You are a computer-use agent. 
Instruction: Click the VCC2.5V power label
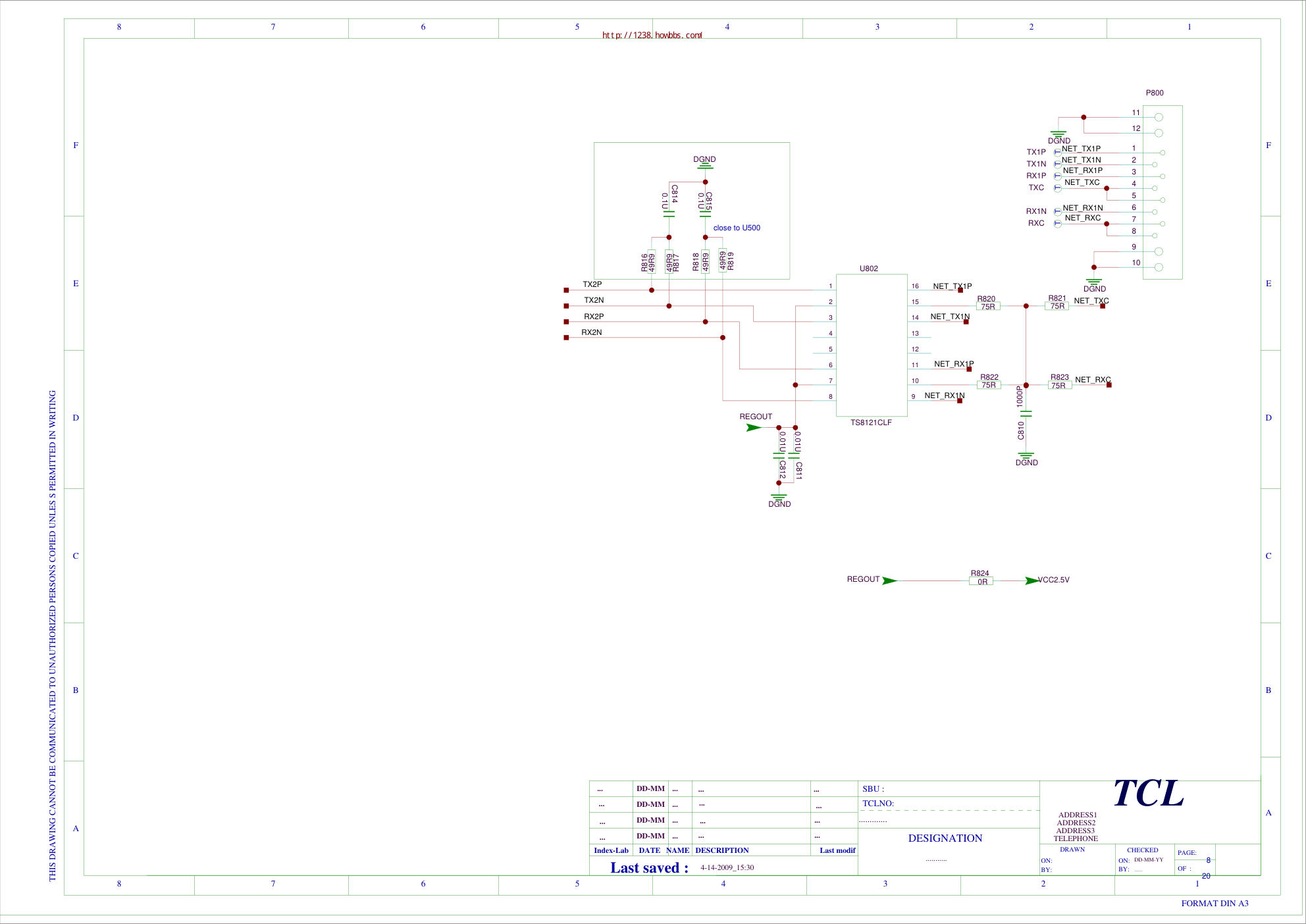(1054, 580)
